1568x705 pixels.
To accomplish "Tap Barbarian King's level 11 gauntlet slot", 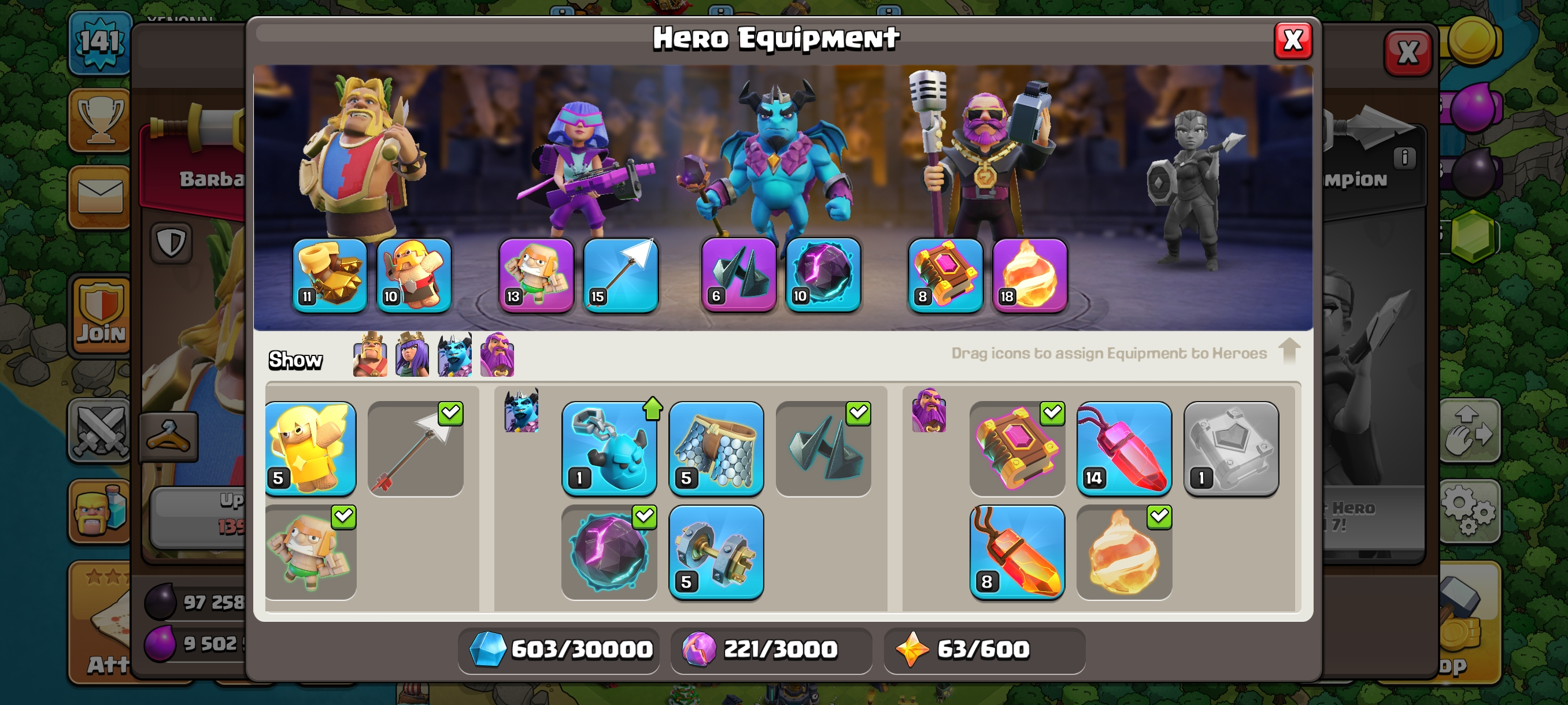I will [330, 275].
